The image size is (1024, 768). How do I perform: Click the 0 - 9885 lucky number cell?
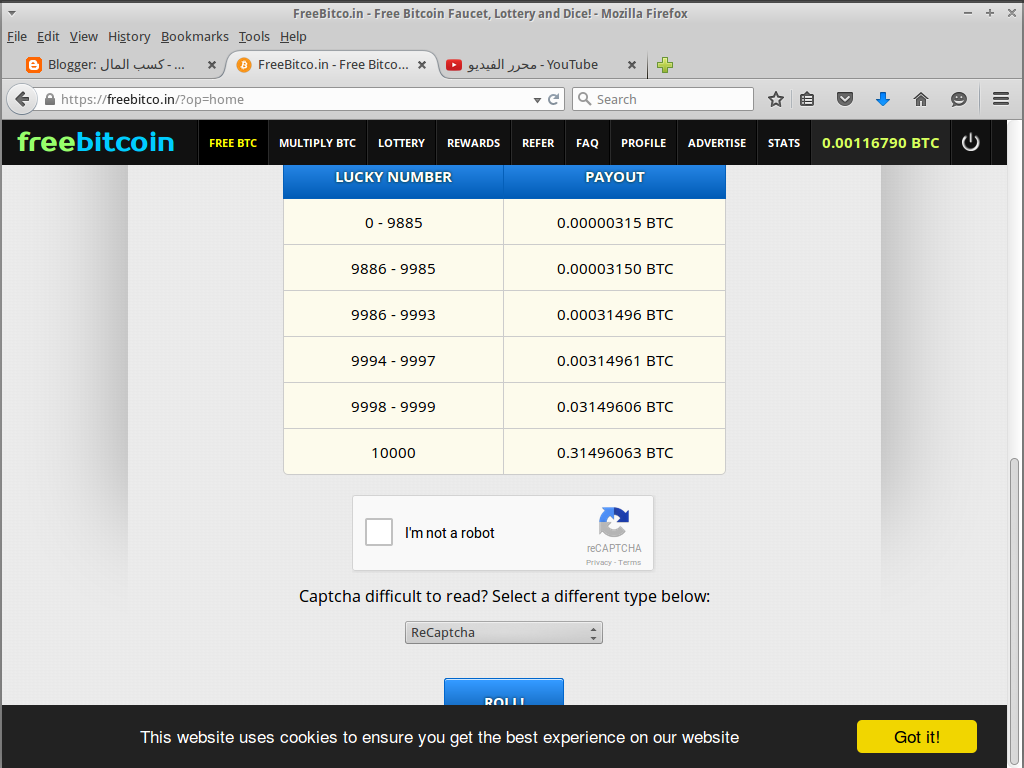(393, 223)
